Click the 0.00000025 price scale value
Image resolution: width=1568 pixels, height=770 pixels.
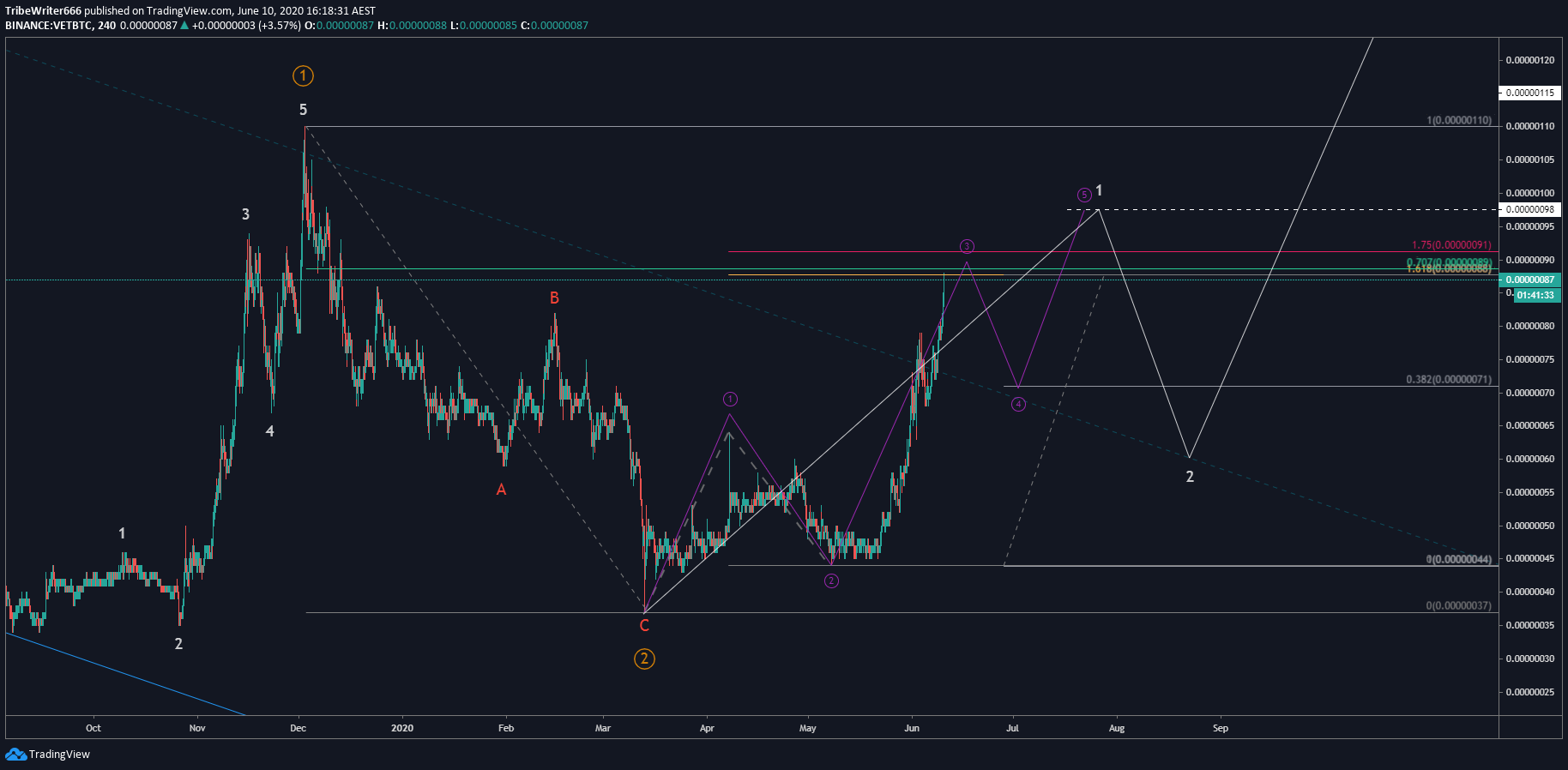pos(1530,692)
